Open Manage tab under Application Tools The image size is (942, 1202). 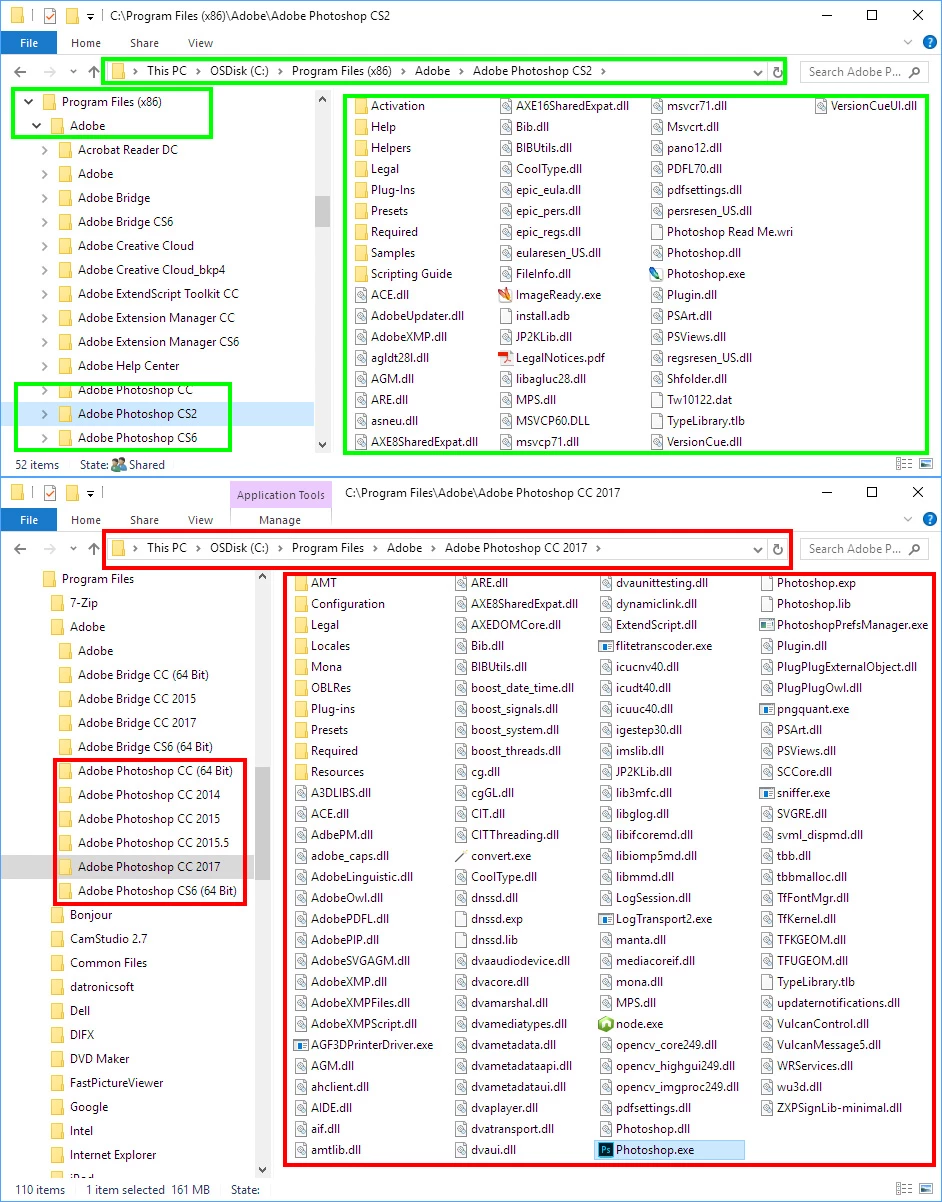280,520
